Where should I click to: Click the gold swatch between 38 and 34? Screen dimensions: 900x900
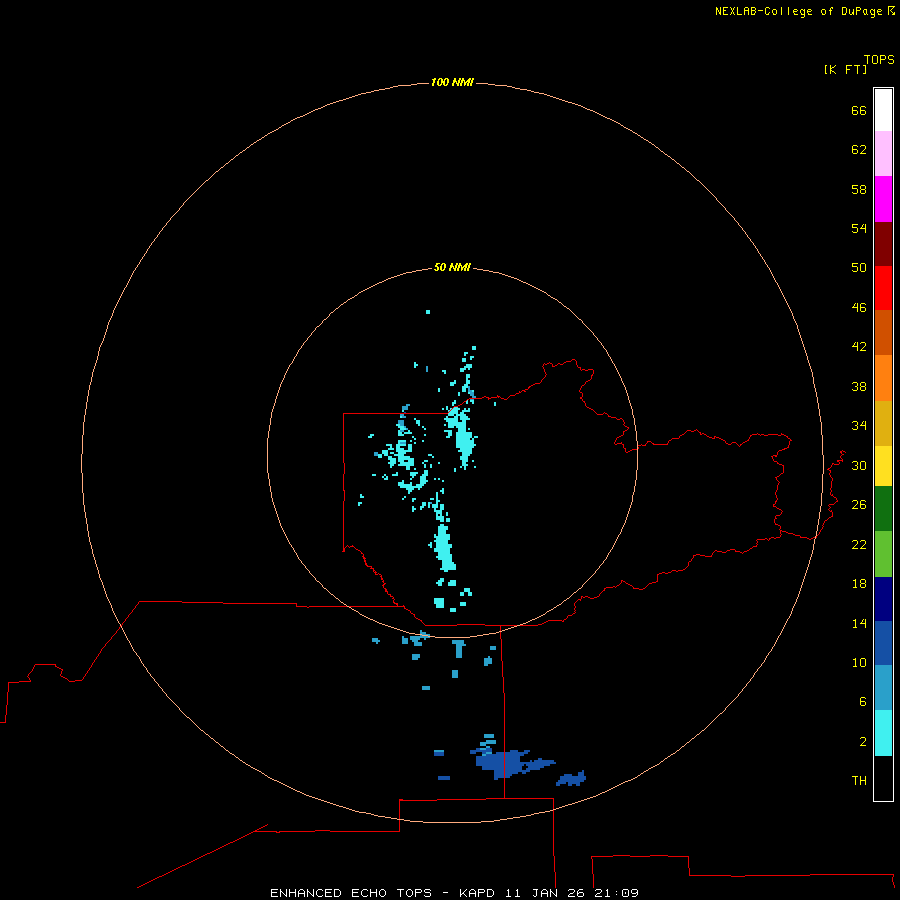click(883, 423)
